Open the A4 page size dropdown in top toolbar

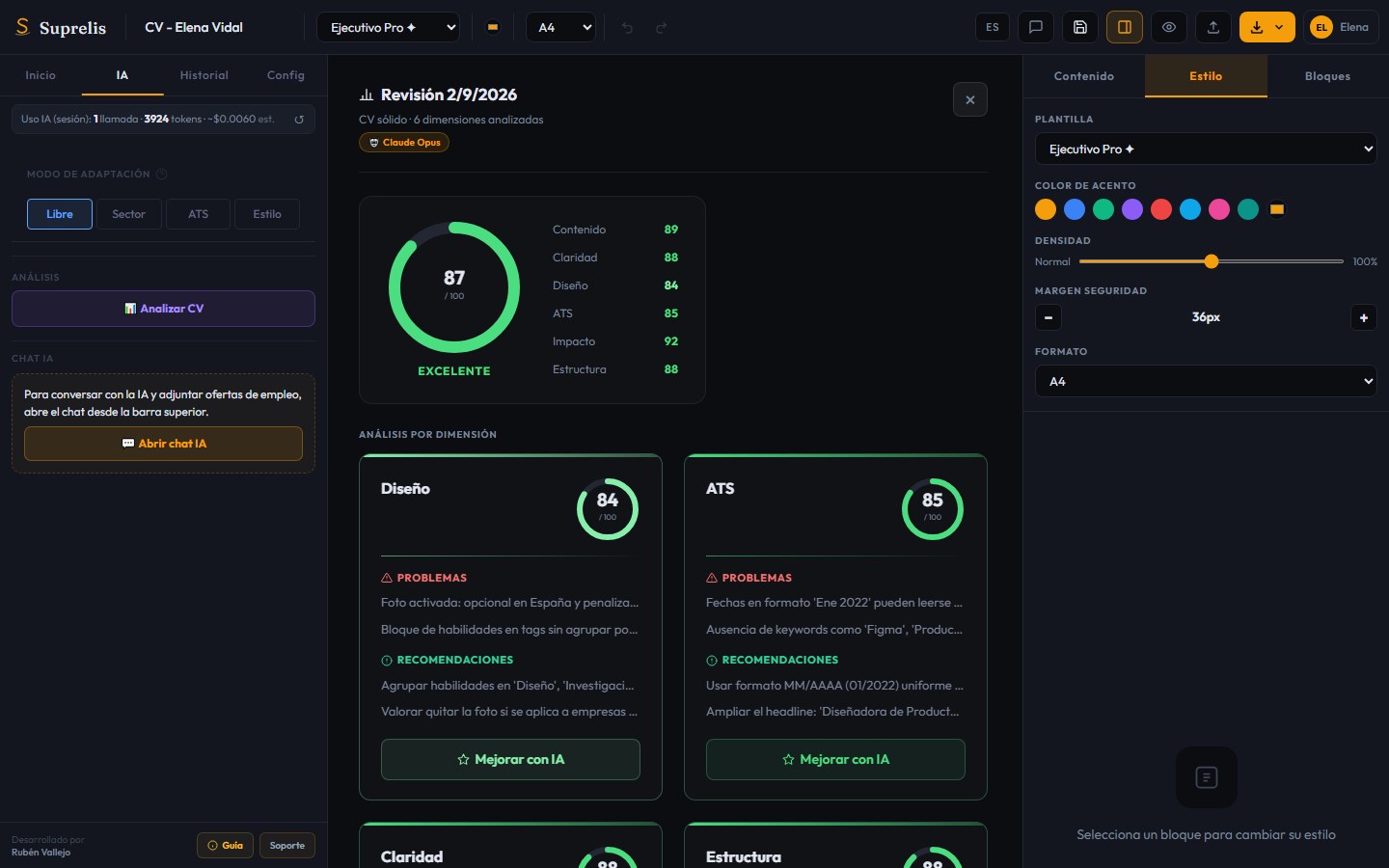[561, 27]
